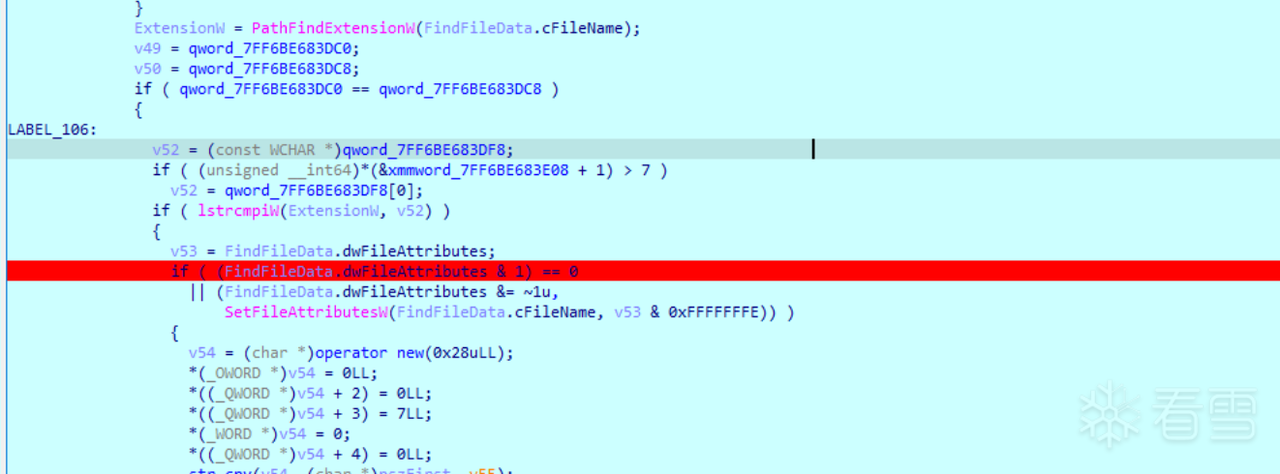Click qword_7FF6BE683DC8 in the if comparison
The height and width of the screenshot is (474, 1280).
(x=459, y=89)
